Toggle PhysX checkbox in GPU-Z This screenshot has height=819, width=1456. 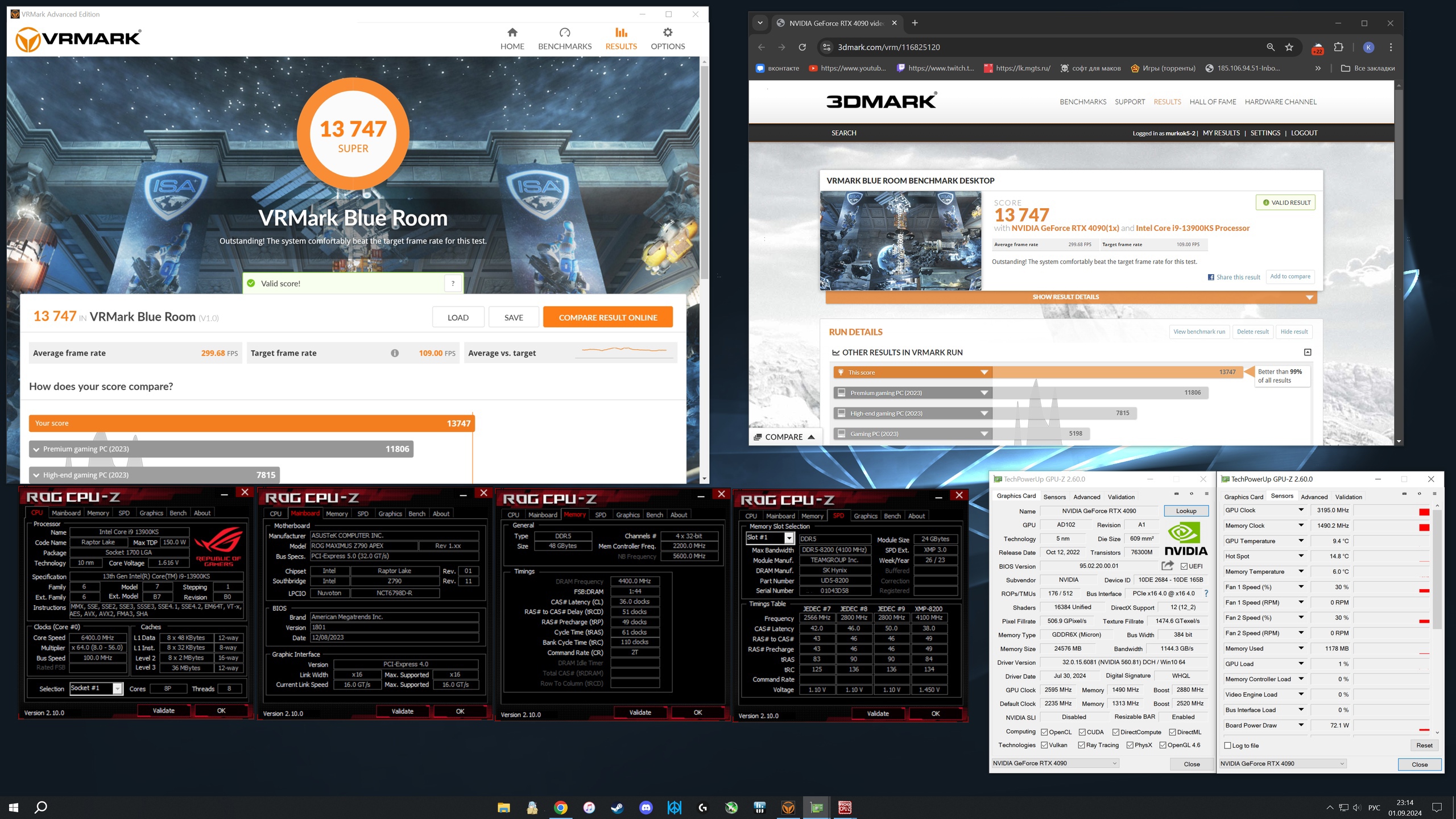click(1130, 745)
